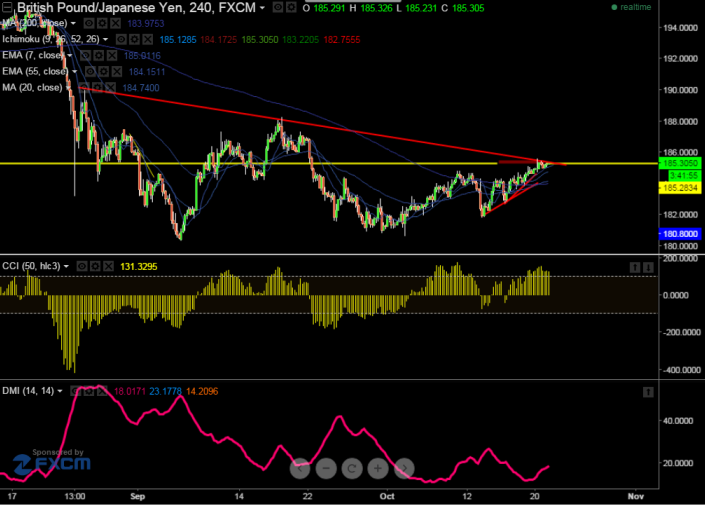Screen dimensions: 705x505
Task: Click the MA 200 value 183.9753
Action: (146, 23)
